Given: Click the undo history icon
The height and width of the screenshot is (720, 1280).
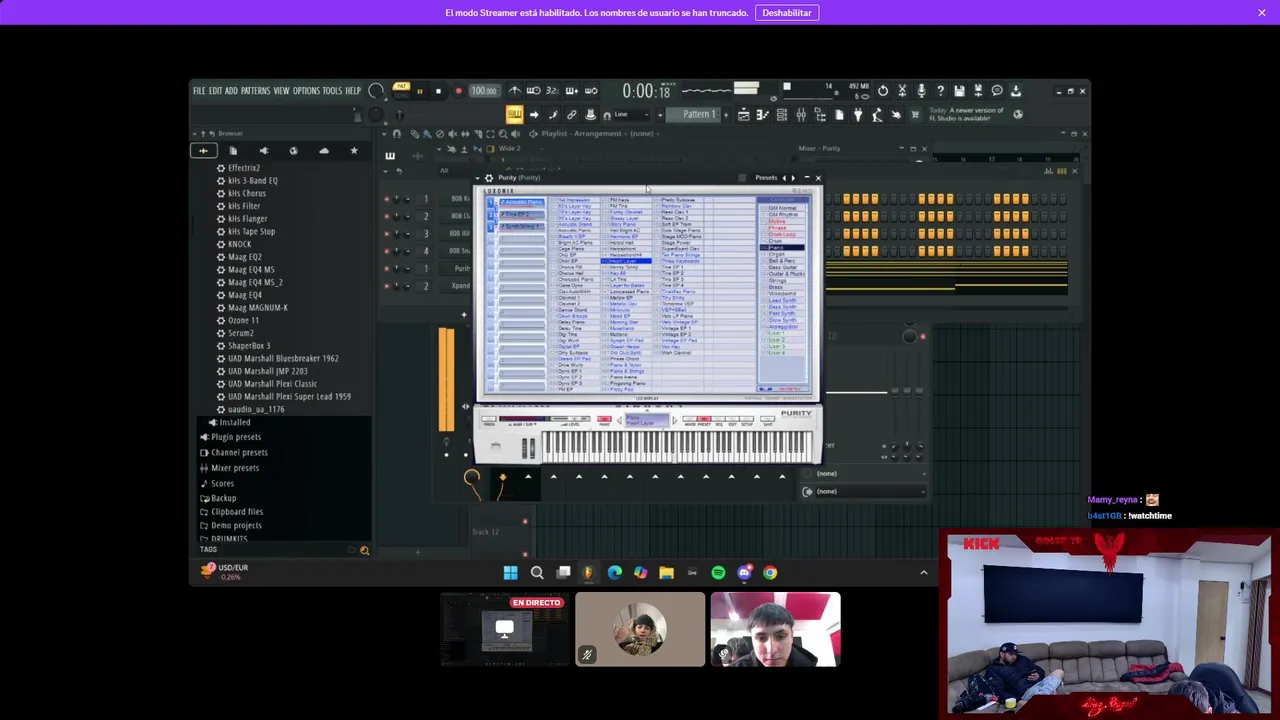Looking at the screenshot, I should pyautogui.click(x=883, y=91).
